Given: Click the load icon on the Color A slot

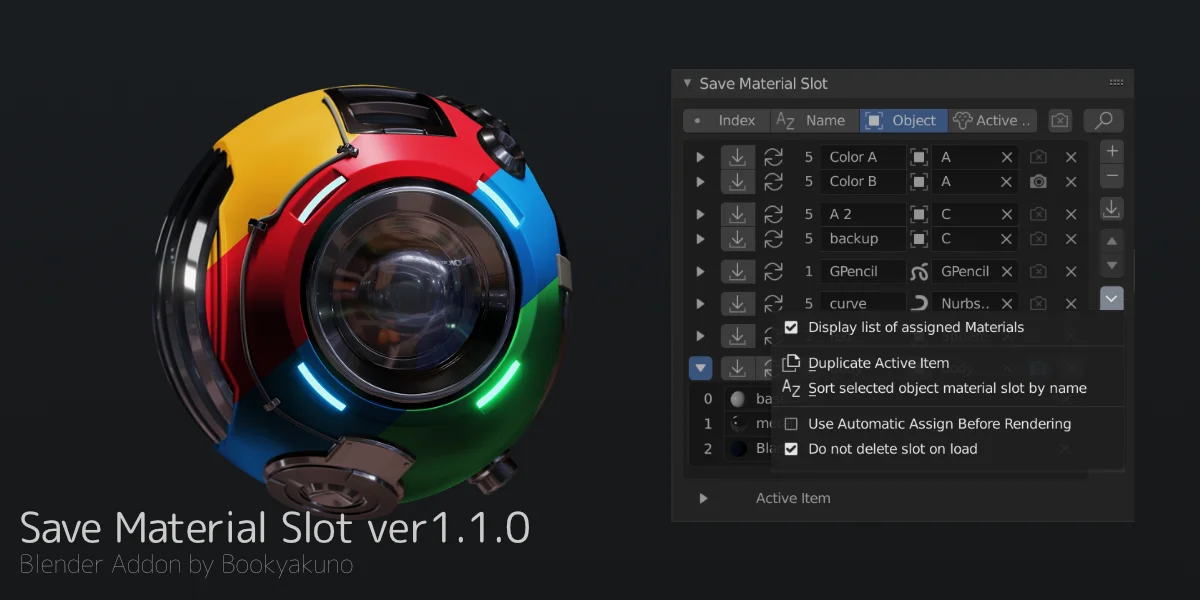Looking at the screenshot, I should point(738,156).
